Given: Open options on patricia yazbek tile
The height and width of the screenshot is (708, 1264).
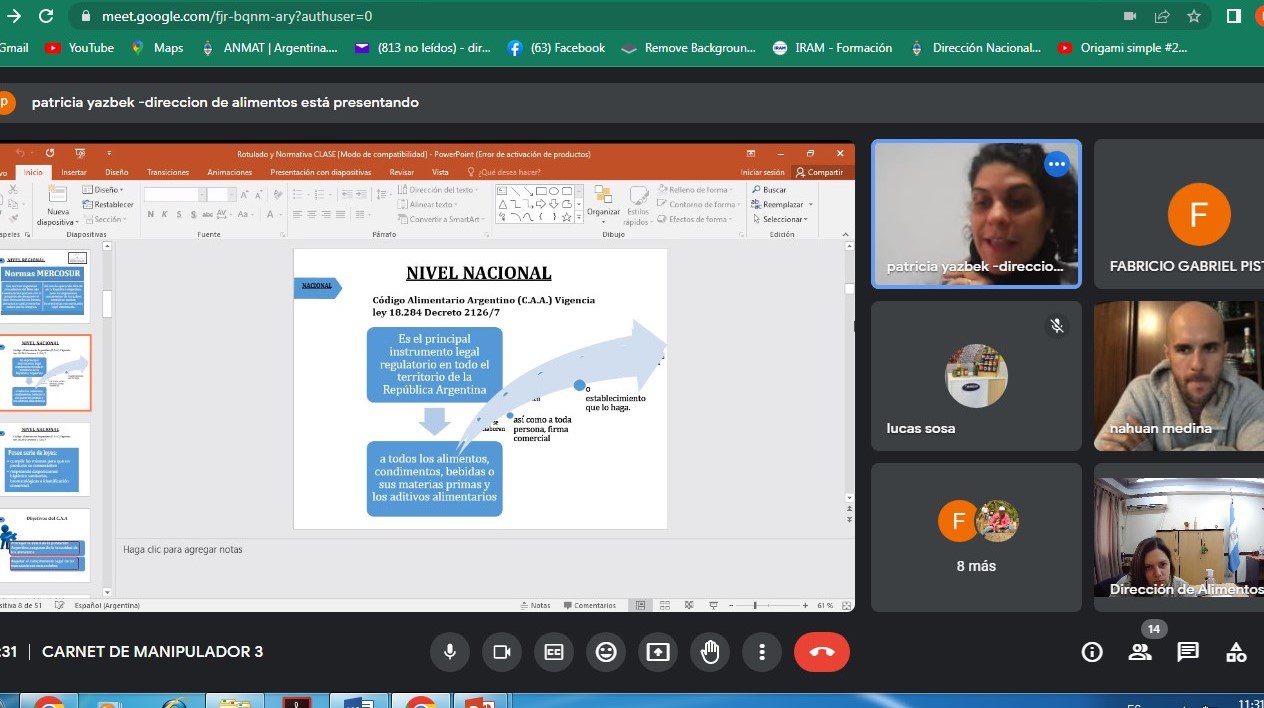Looking at the screenshot, I should (x=1056, y=164).
